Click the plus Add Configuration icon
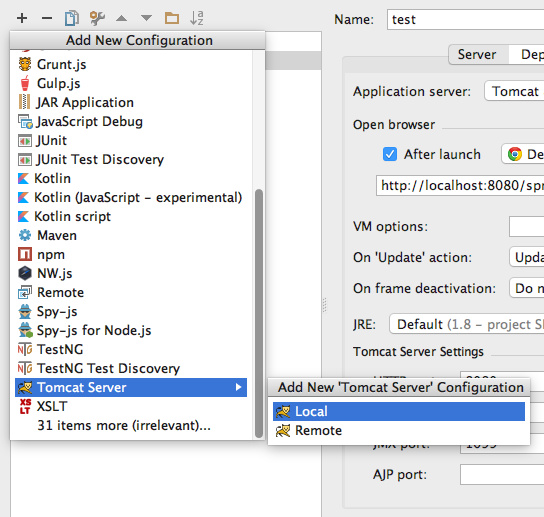This screenshot has width=544, height=517. [22, 18]
